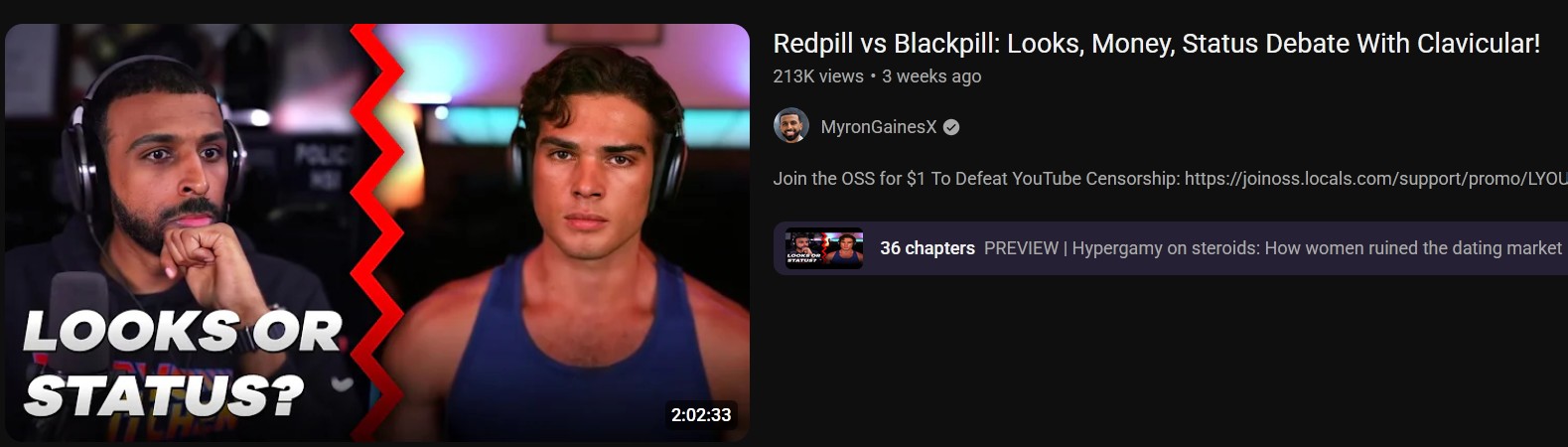Click the joinoss.locals.com URL in description
Image resolution: width=1568 pixels, height=447 pixels.
1375,179
